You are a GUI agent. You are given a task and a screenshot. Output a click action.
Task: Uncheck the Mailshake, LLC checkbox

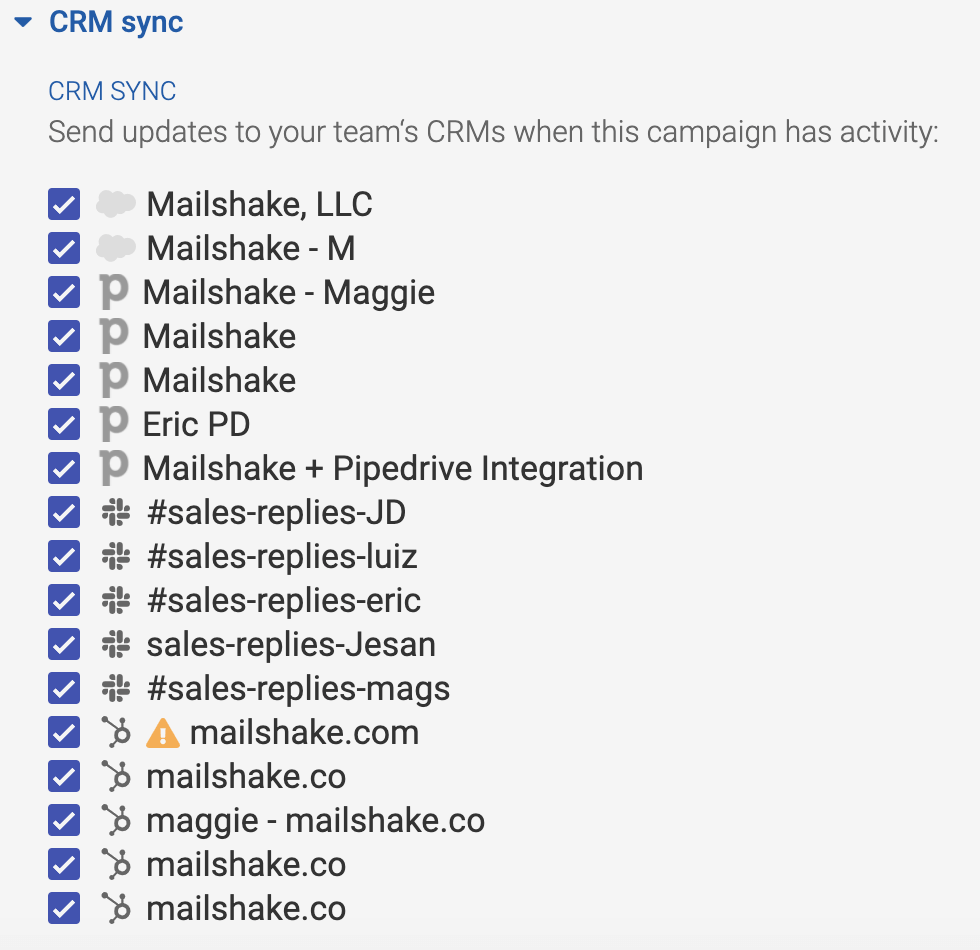(64, 205)
